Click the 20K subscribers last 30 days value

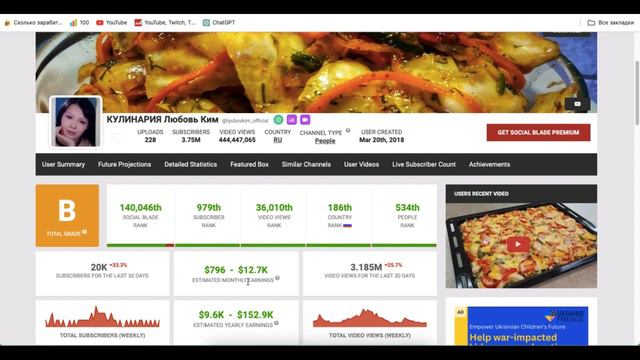[x=99, y=267]
